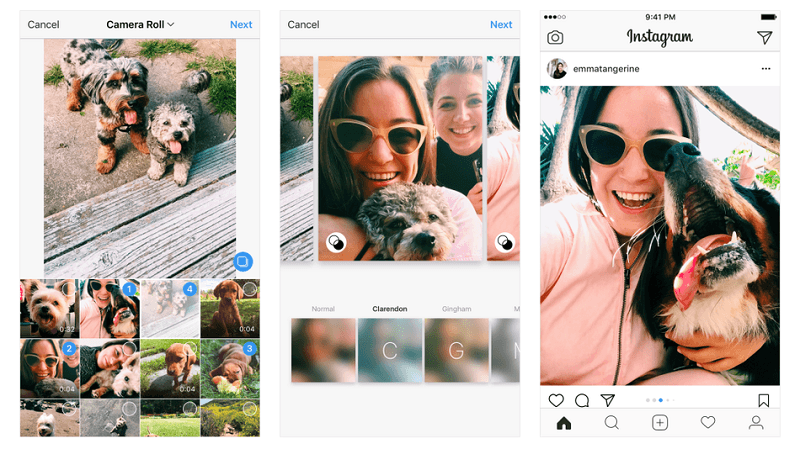Cancel the Camera Roll selection
The height and width of the screenshot is (449, 800).
coord(43,24)
